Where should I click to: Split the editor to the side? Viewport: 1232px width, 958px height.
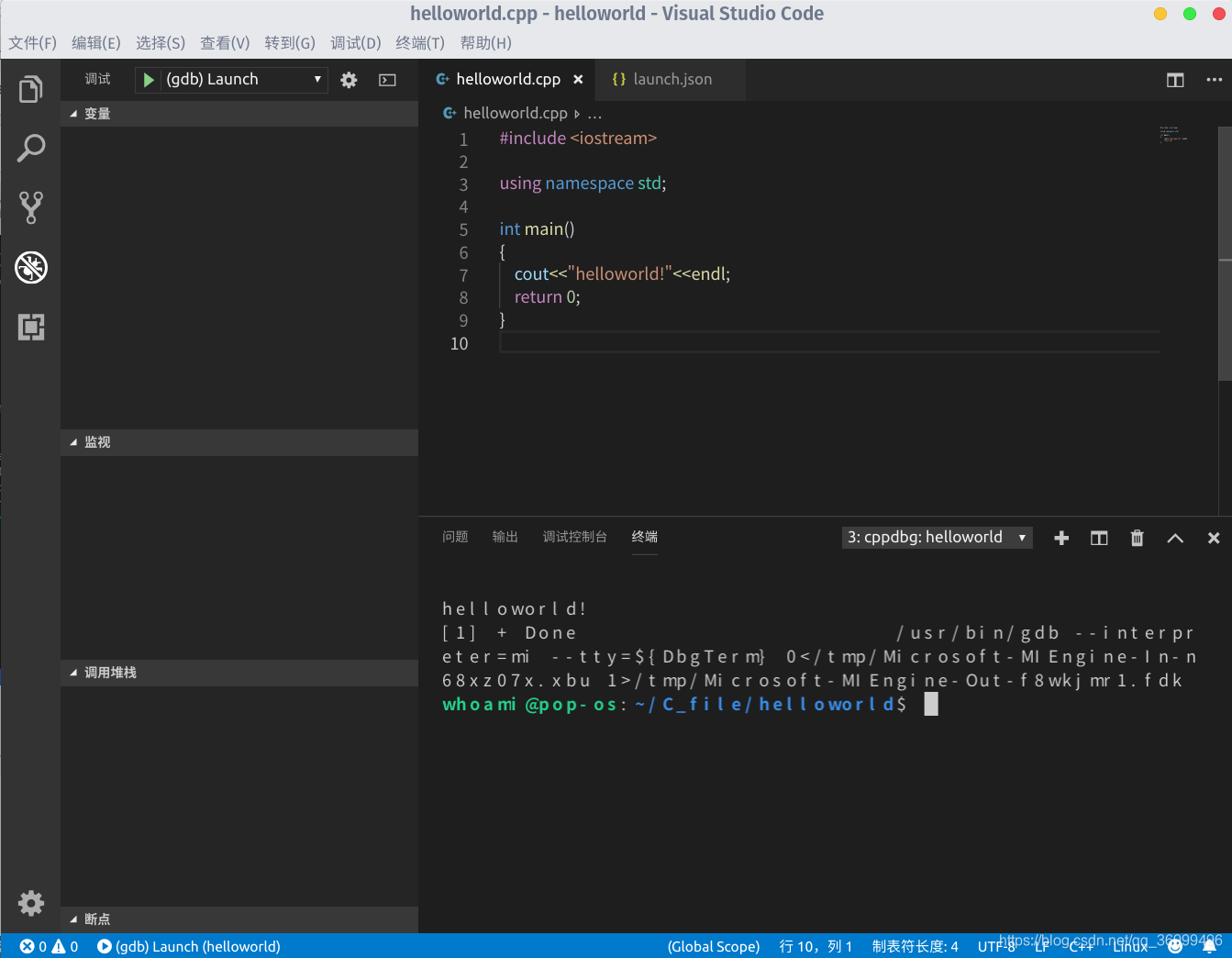1175,80
